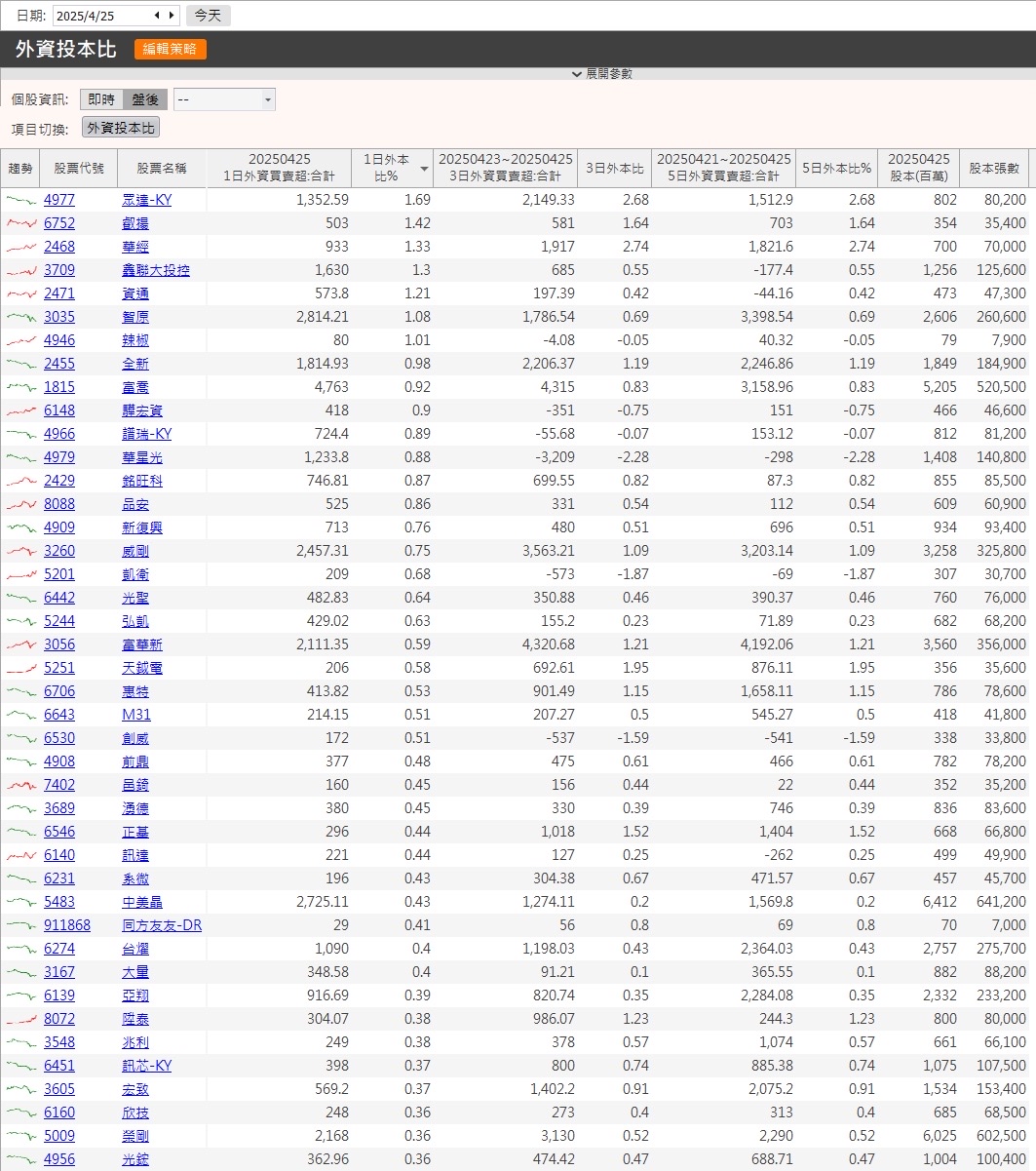
Task: Select the 外資投本比 item switch button
Action: tap(121, 128)
